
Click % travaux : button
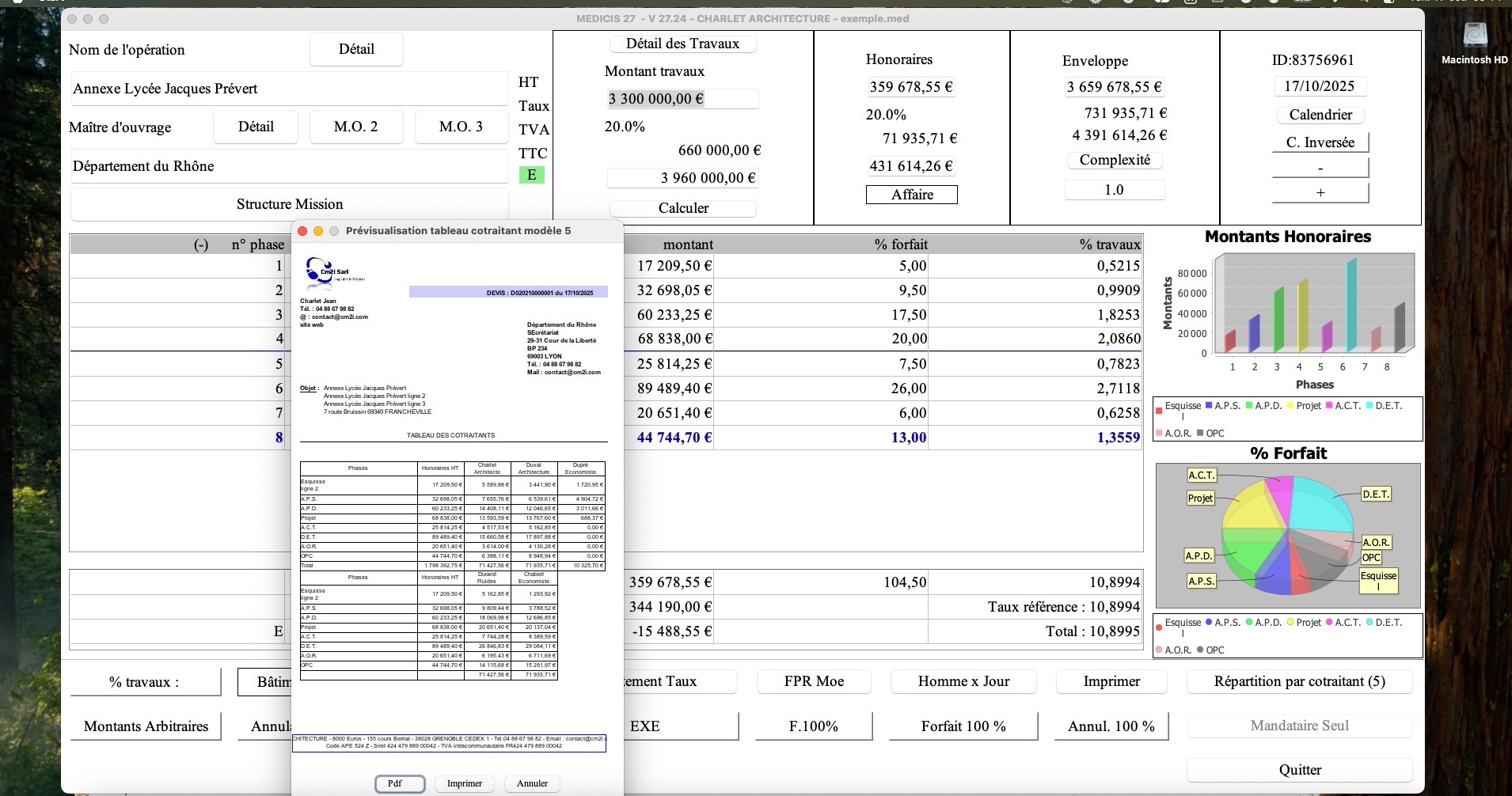pyautogui.click(x=146, y=682)
